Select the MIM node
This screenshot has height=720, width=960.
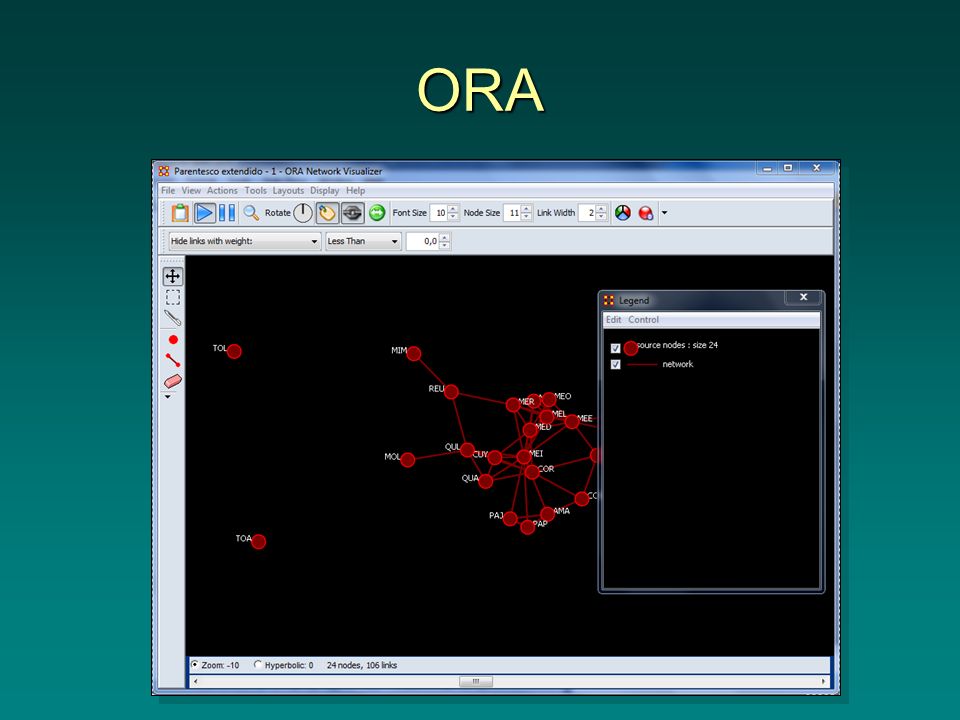[x=414, y=353]
